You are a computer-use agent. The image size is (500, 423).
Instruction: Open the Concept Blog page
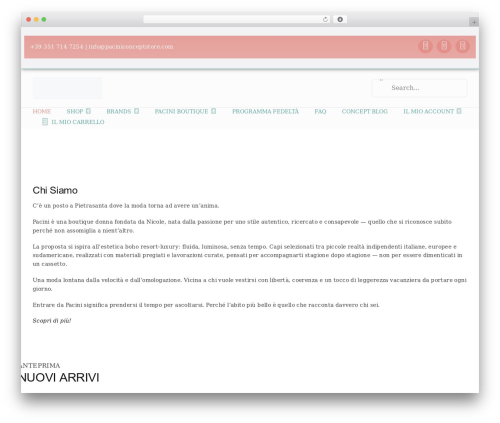click(365, 111)
